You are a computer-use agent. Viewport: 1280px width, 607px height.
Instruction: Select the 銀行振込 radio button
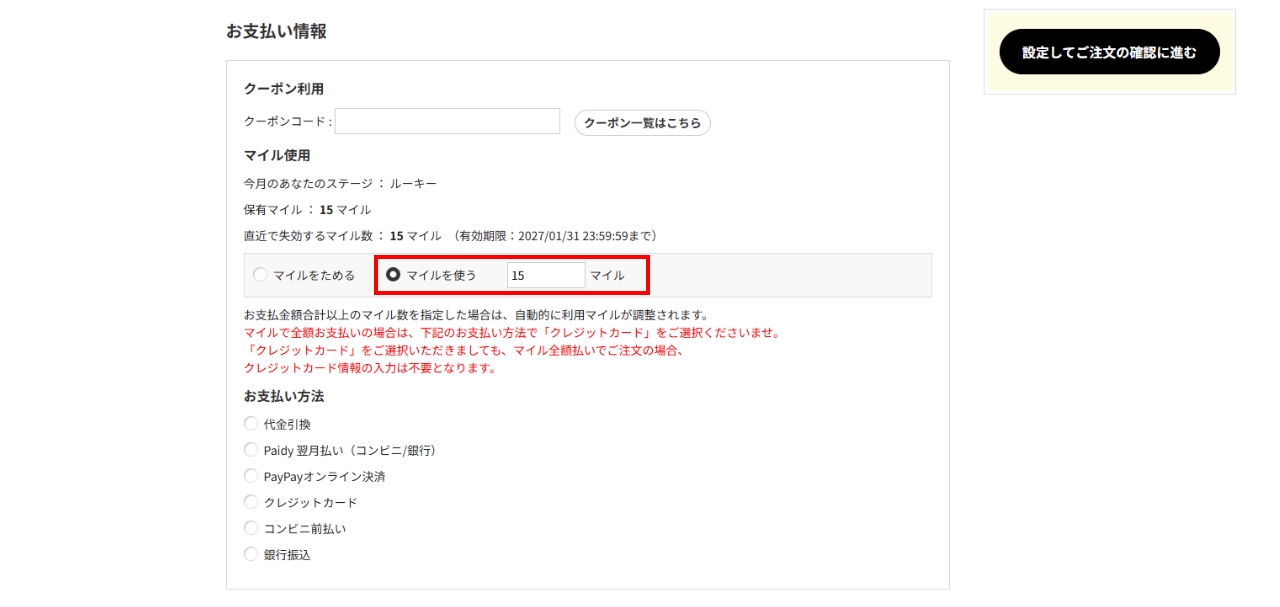[251, 554]
